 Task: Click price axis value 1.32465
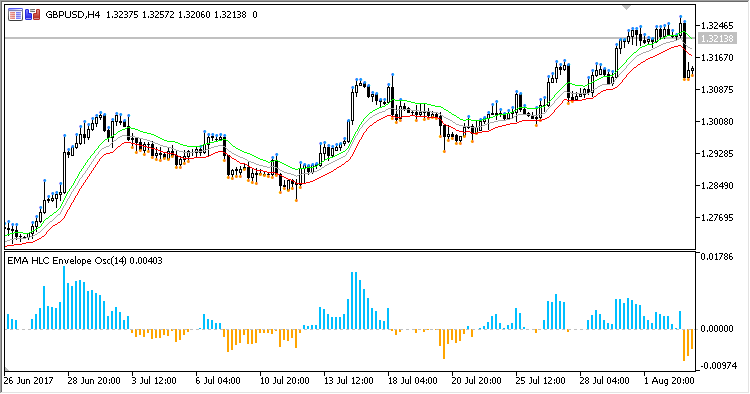(717, 25)
